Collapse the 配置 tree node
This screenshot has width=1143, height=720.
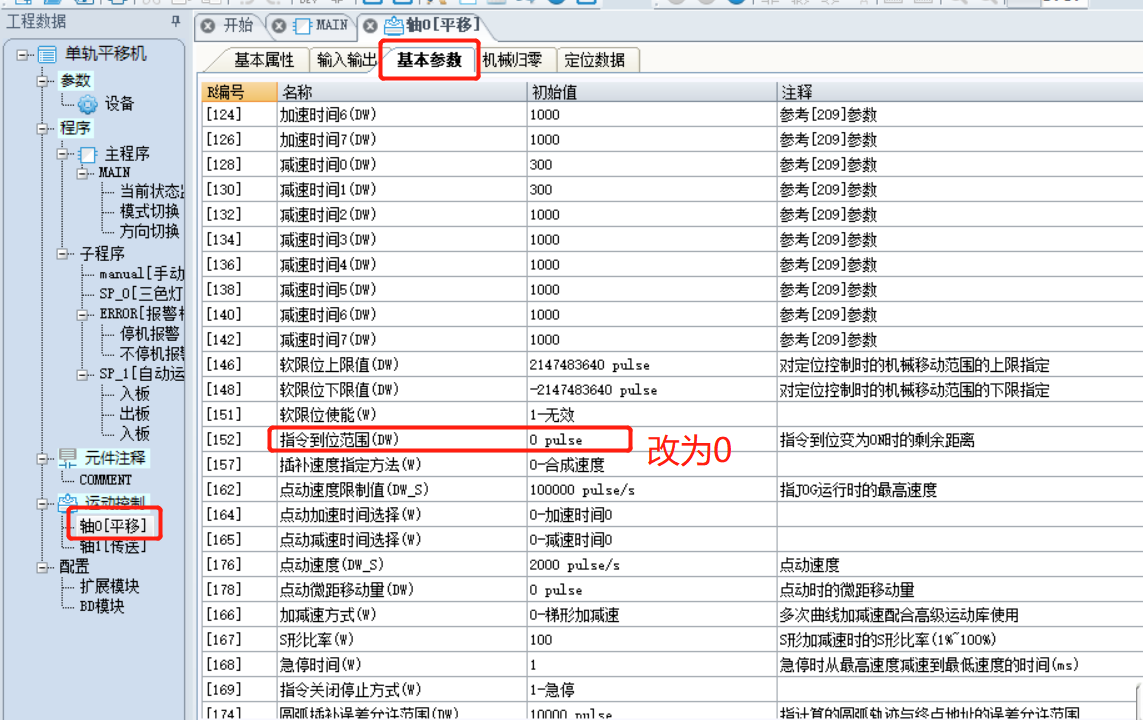point(44,566)
